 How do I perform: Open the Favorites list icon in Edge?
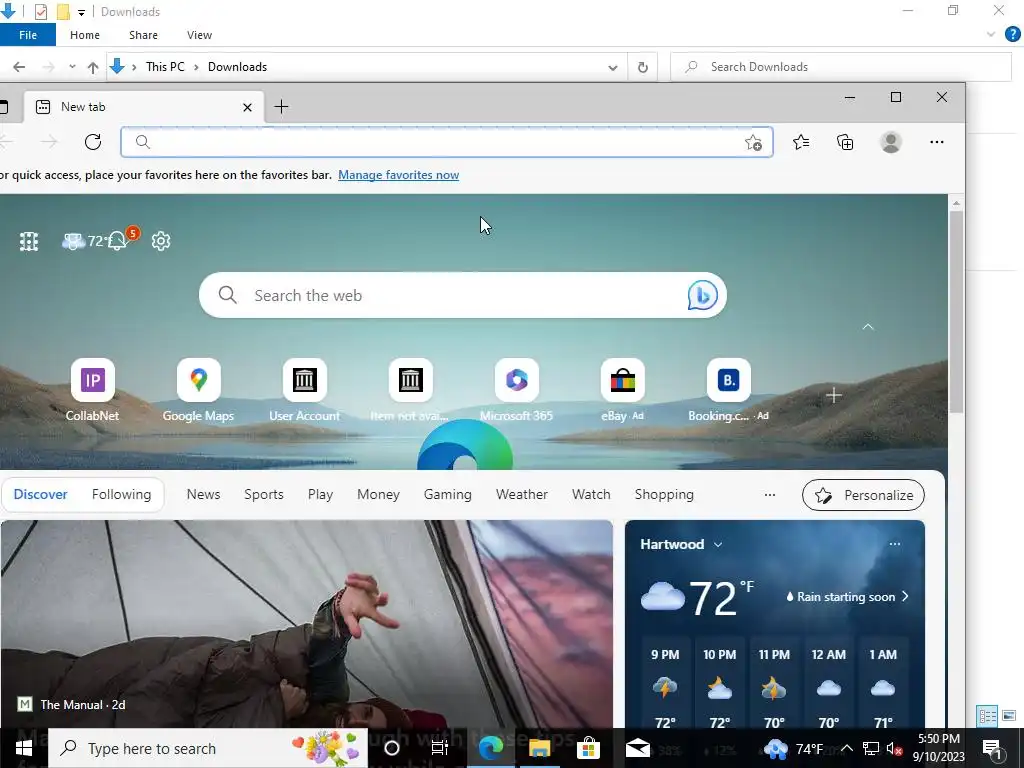point(801,142)
